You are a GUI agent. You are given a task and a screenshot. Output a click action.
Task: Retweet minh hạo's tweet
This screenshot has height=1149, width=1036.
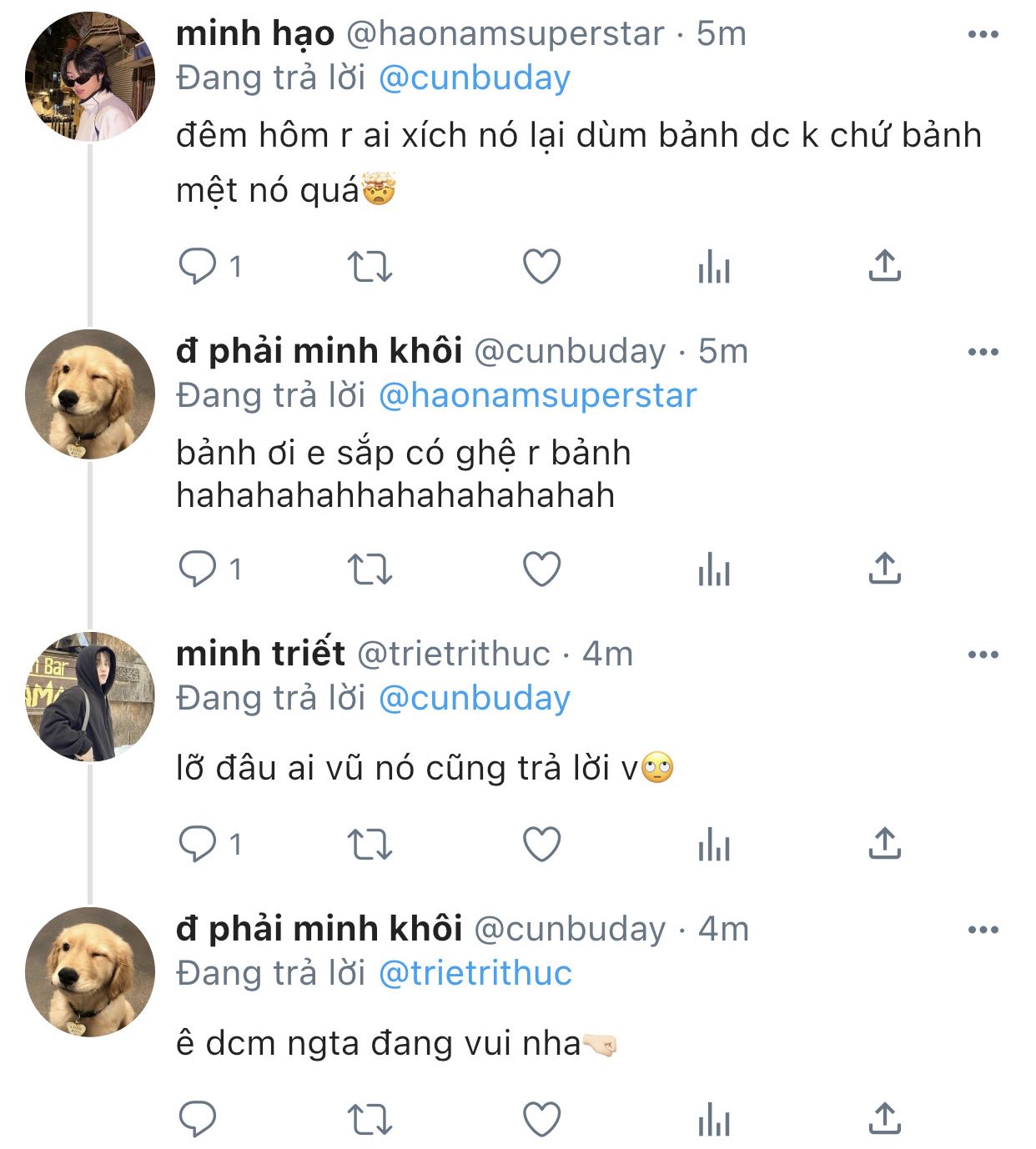pos(369,267)
